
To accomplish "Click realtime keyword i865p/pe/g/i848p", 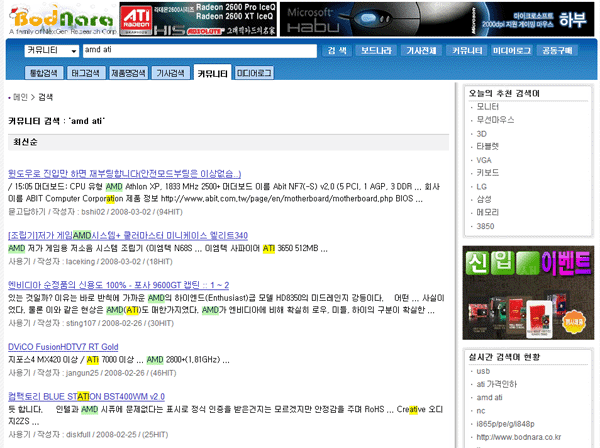I will pyautogui.click(x=505, y=424).
